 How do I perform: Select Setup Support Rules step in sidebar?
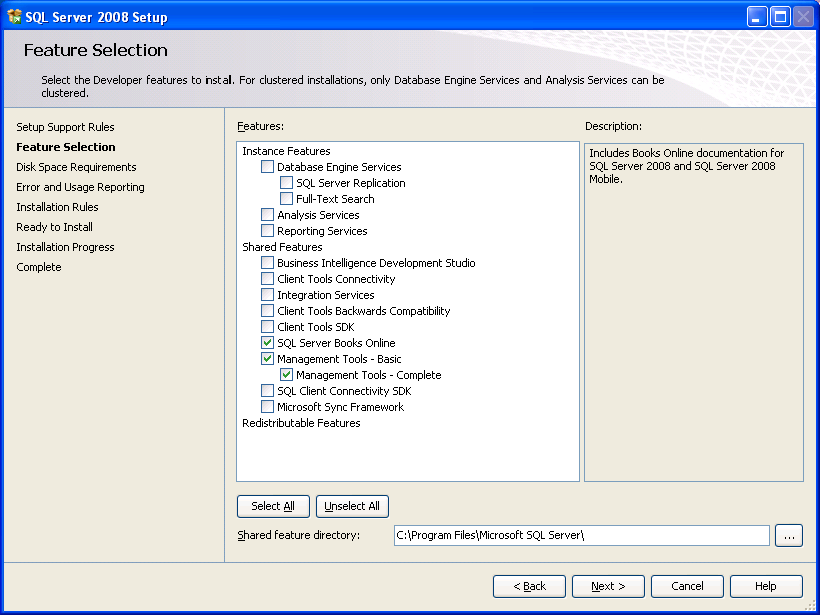(65, 127)
